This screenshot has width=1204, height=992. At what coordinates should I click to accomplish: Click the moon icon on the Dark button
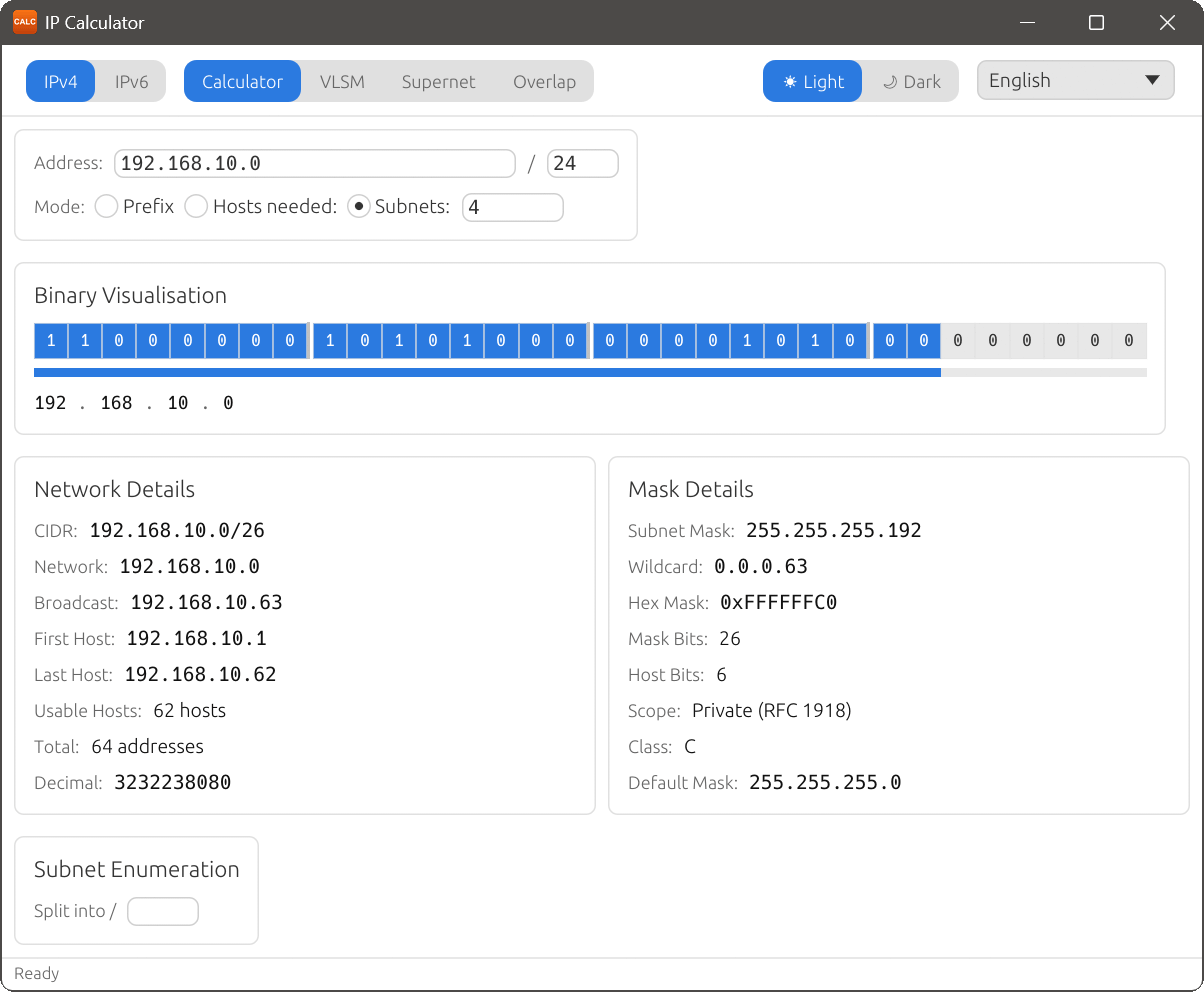891,81
